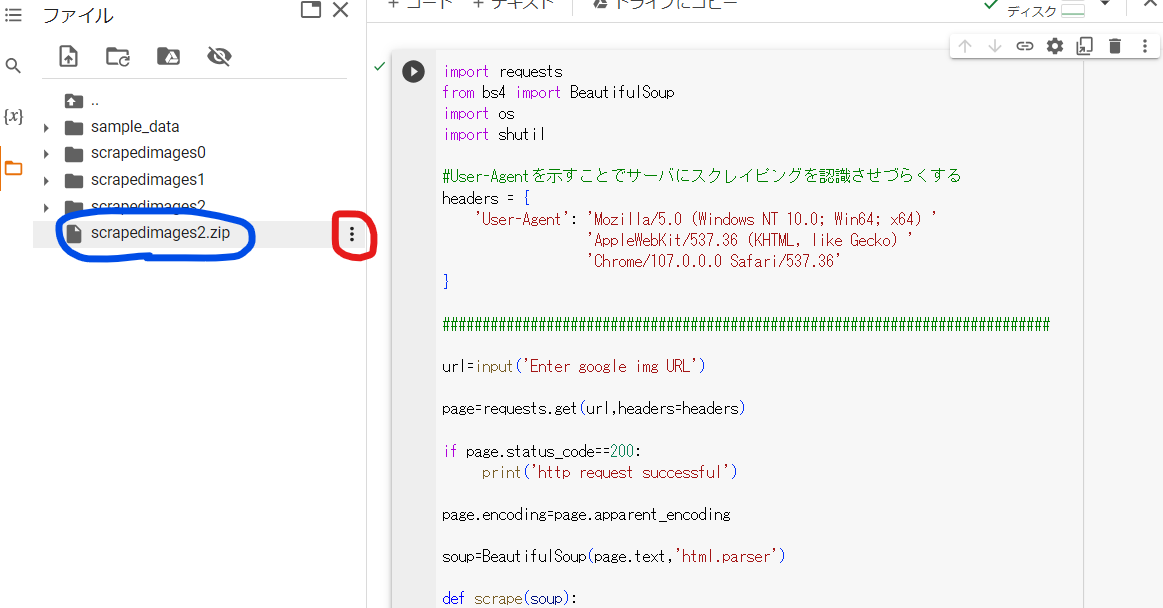This screenshot has height=608, width=1163.
Task: Expand the scrapedimages0 folder arrow
Action: (x=46, y=154)
